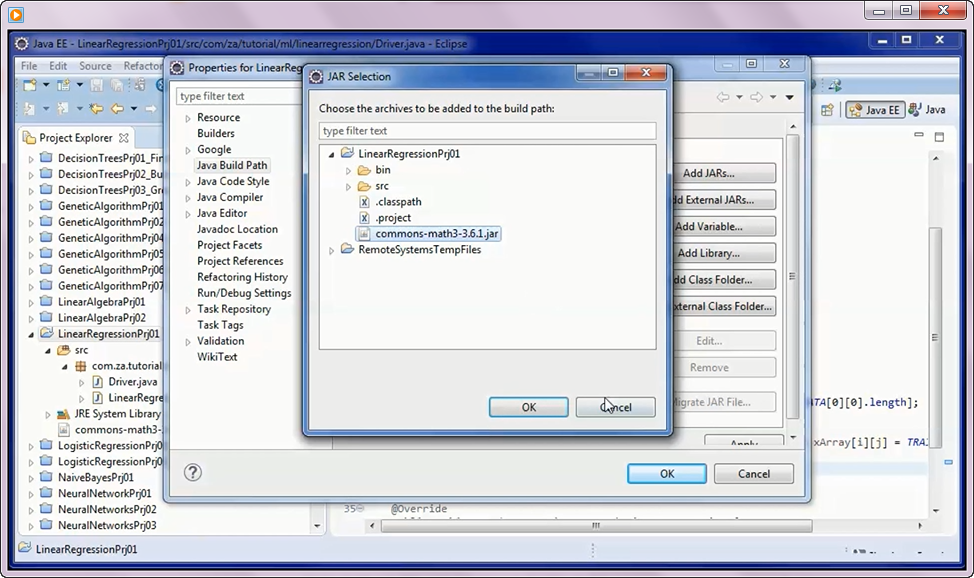The width and height of the screenshot is (974, 578).
Task: Click the Save All toolbar icon
Action: [x=116, y=85]
